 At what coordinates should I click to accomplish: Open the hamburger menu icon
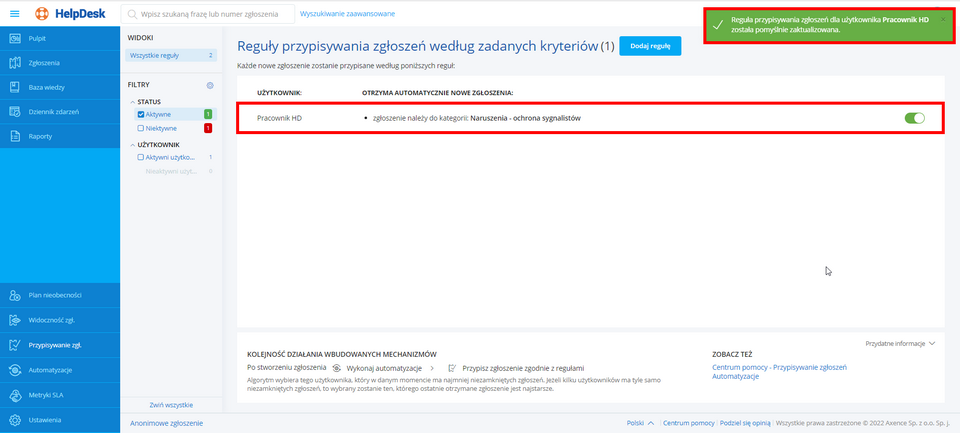15,14
